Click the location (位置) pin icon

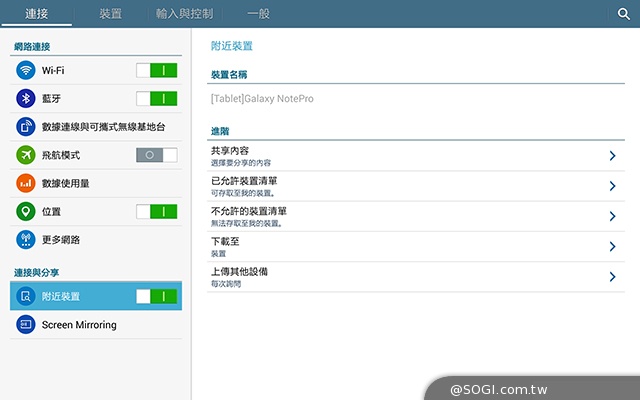[25, 212]
